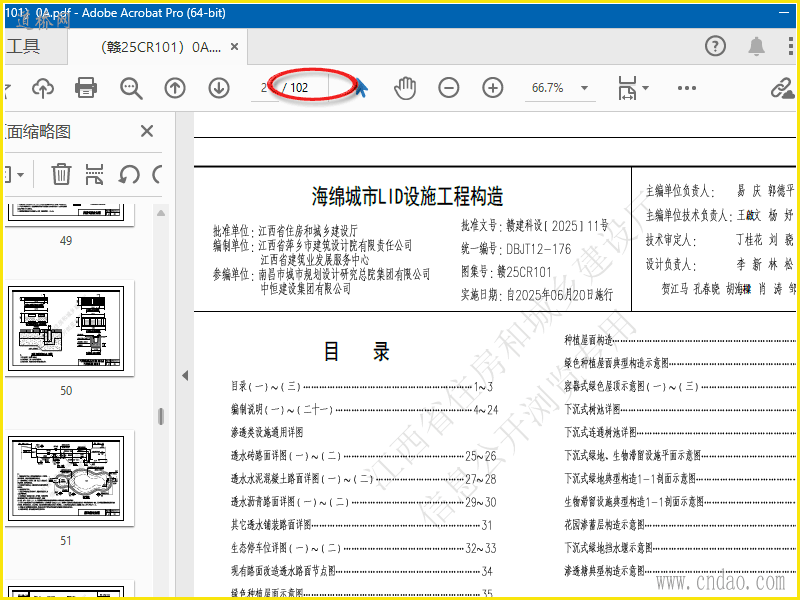Rotate page counterclockwise in thumbnails panel
The image size is (800, 600).
coord(129,174)
